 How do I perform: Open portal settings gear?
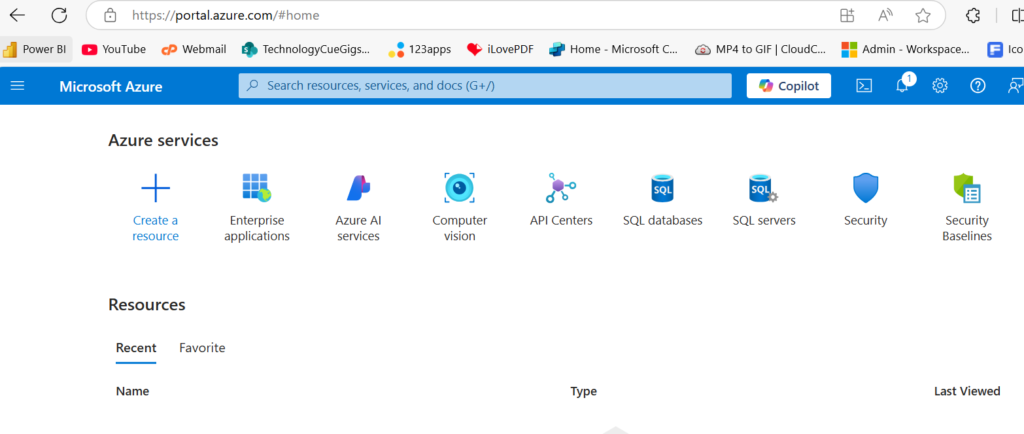point(940,86)
